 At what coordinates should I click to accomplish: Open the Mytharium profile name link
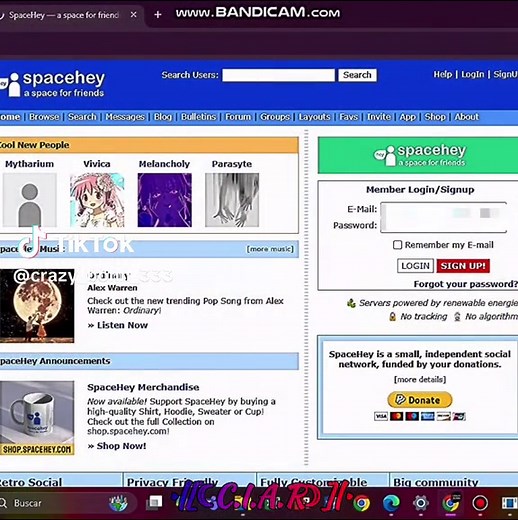(29, 164)
